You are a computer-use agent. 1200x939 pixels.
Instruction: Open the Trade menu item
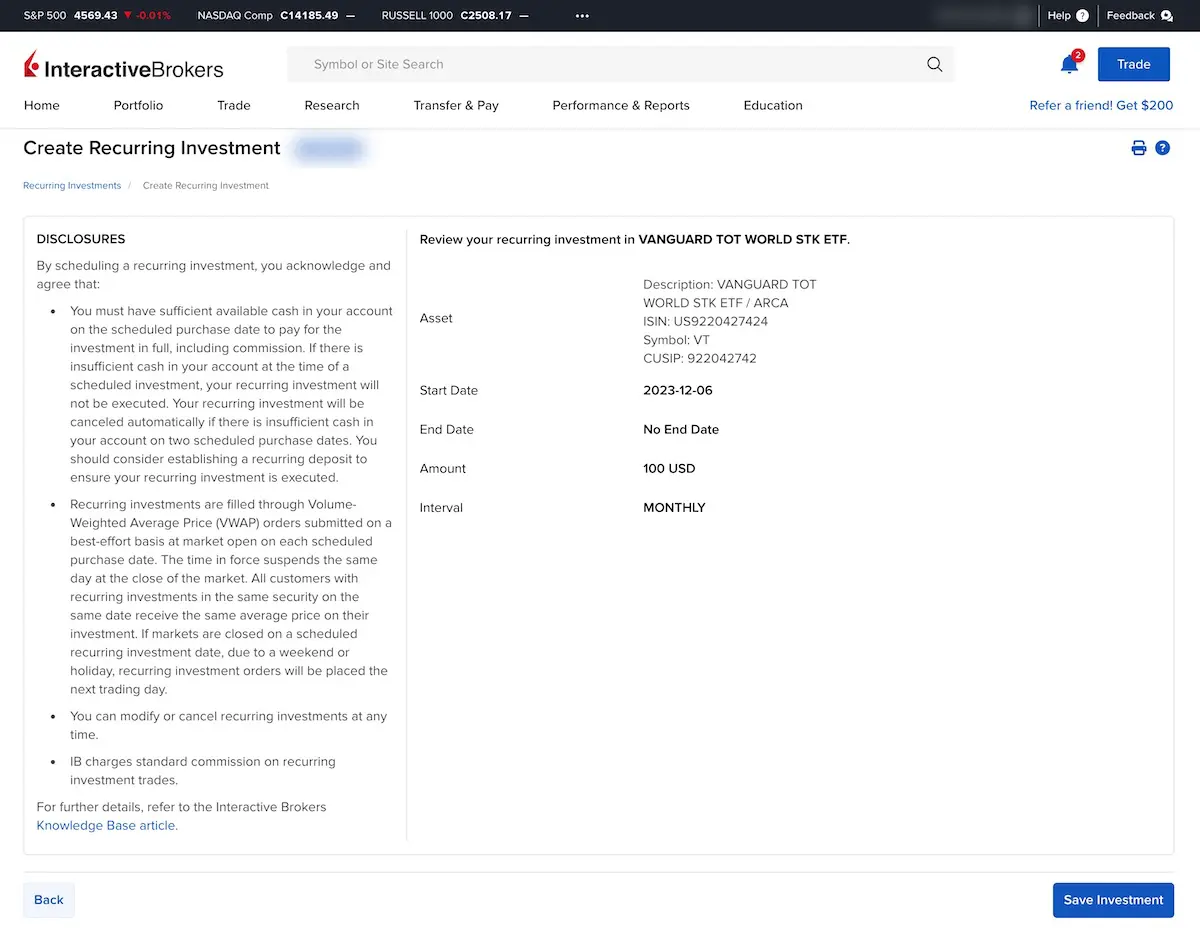pos(234,105)
